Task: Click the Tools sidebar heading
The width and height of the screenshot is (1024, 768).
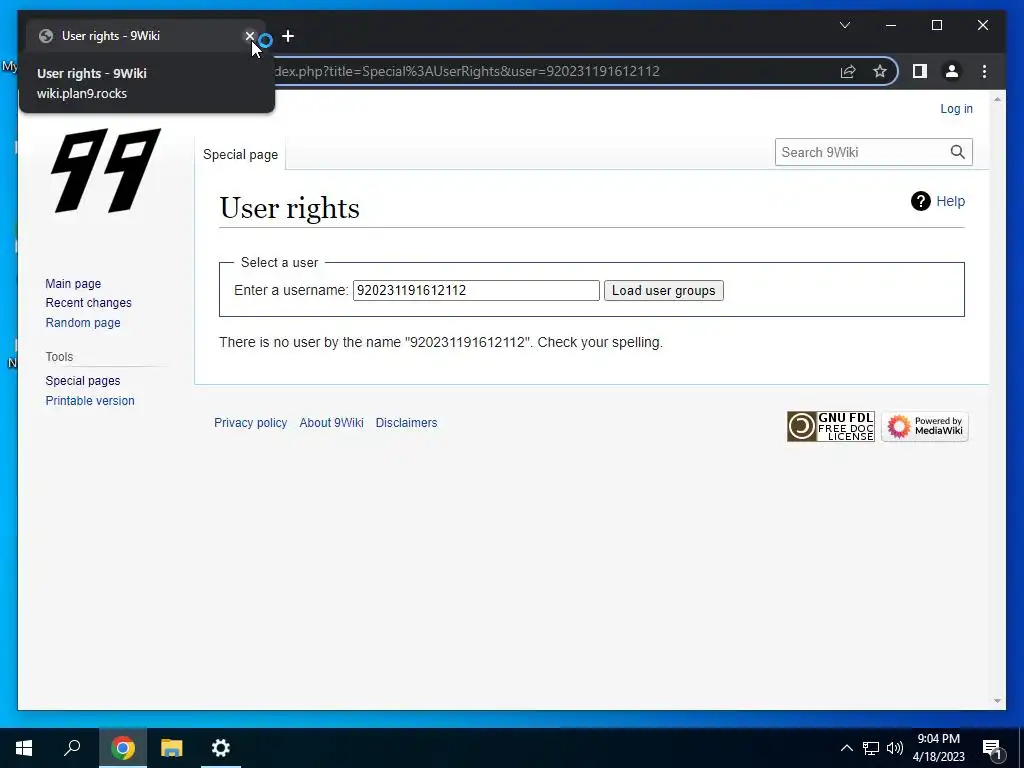Action: [x=59, y=357]
